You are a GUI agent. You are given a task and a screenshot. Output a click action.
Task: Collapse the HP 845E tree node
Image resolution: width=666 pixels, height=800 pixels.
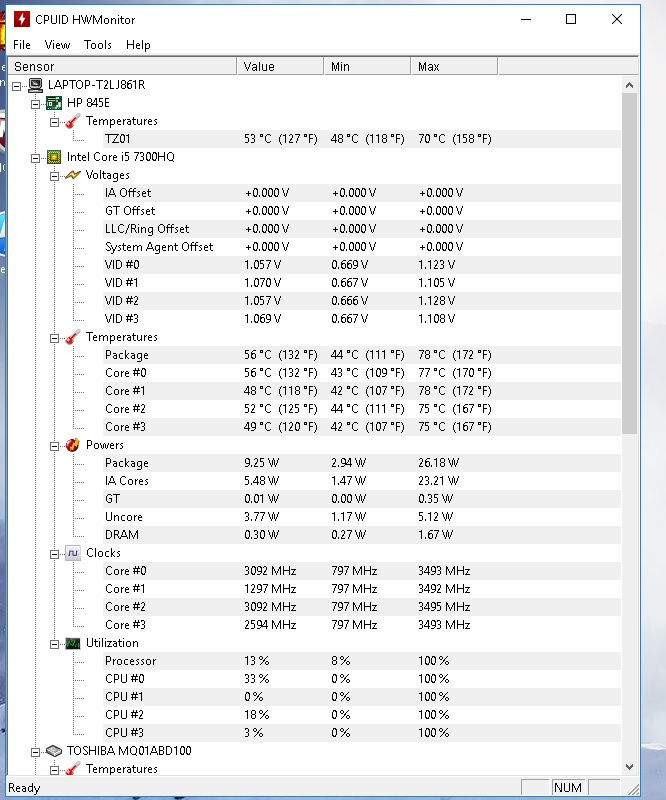(x=35, y=105)
